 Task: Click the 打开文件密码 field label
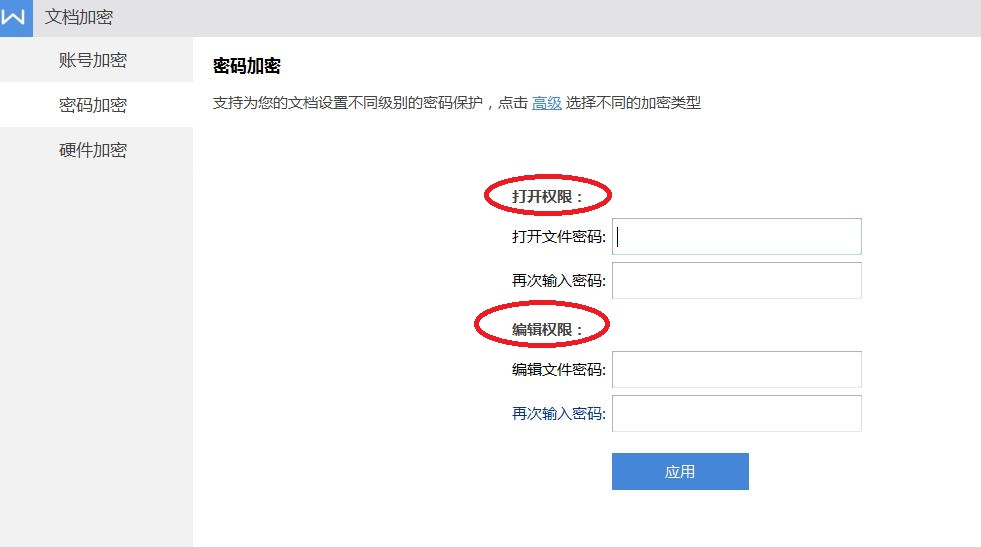[x=558, y=237]
